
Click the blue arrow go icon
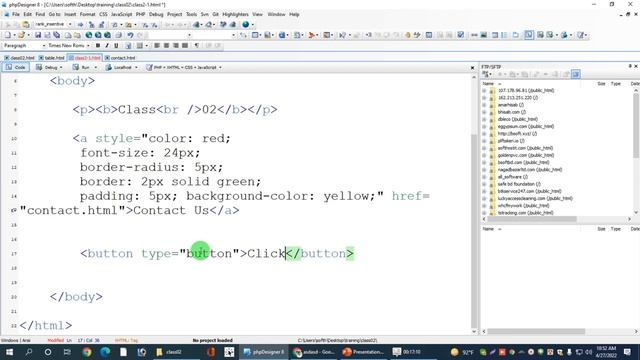coord(80,24)
